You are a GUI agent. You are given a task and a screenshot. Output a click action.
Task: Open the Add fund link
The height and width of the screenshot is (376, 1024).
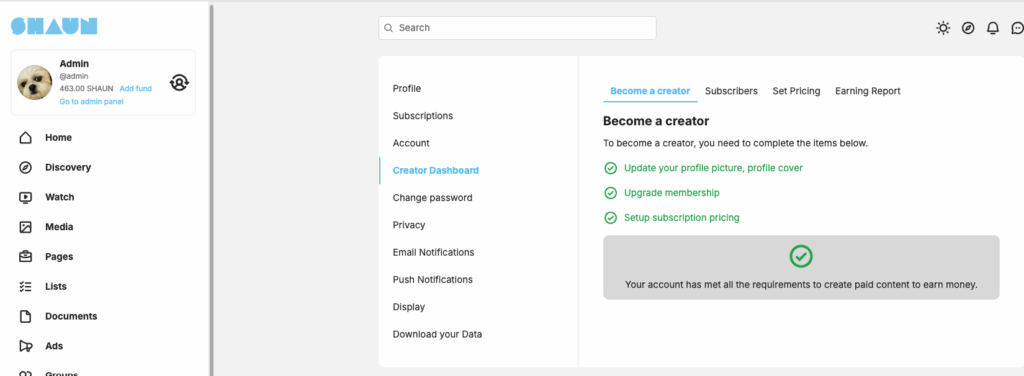coord(135,88)
